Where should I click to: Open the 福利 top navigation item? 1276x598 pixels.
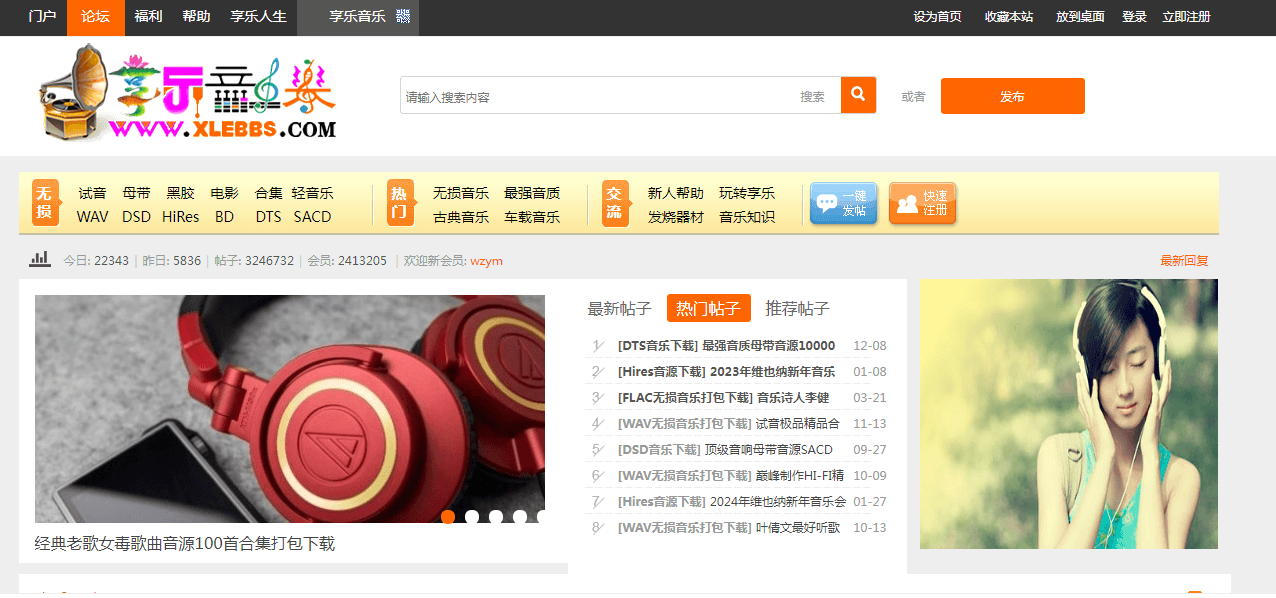(x=148, y=17)
